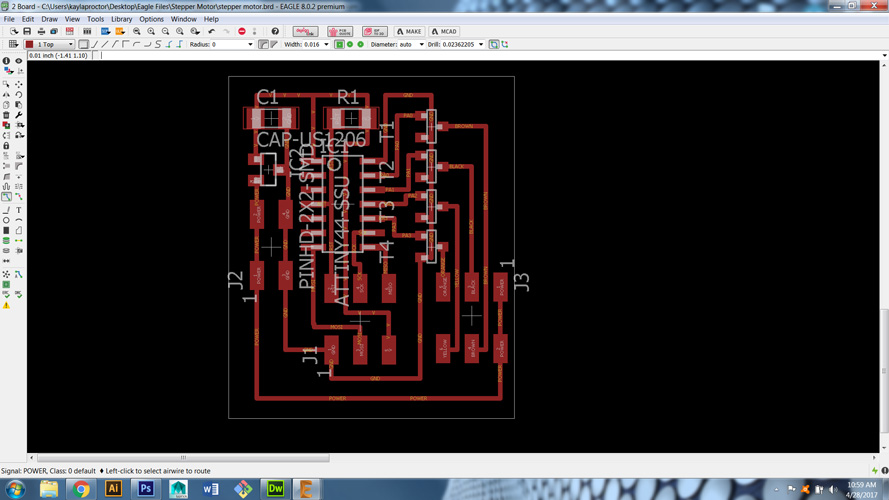
Task: Select the Rotate tool
Action: tap(19, 95)
